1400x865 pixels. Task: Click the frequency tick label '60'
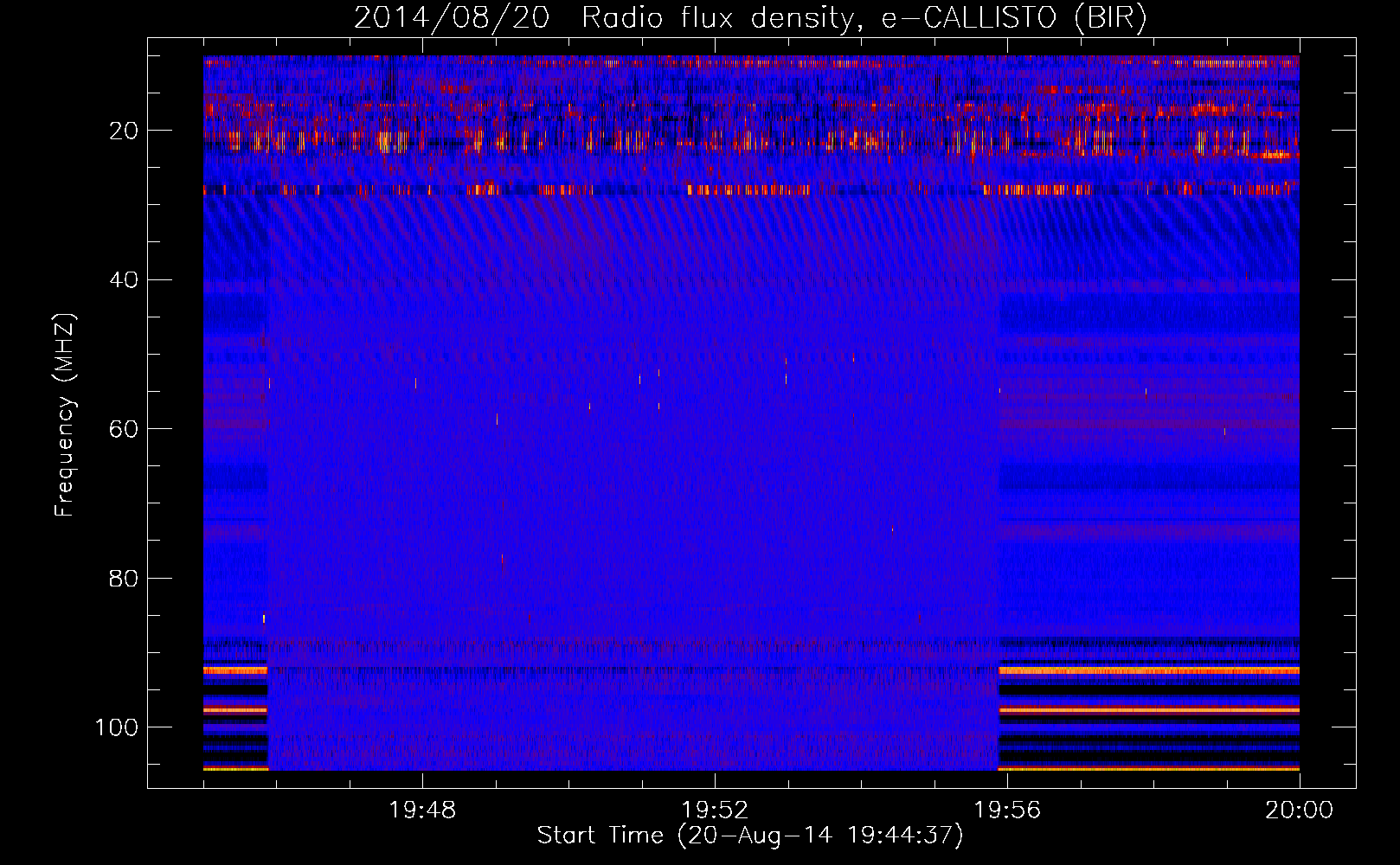pos(124,429)
